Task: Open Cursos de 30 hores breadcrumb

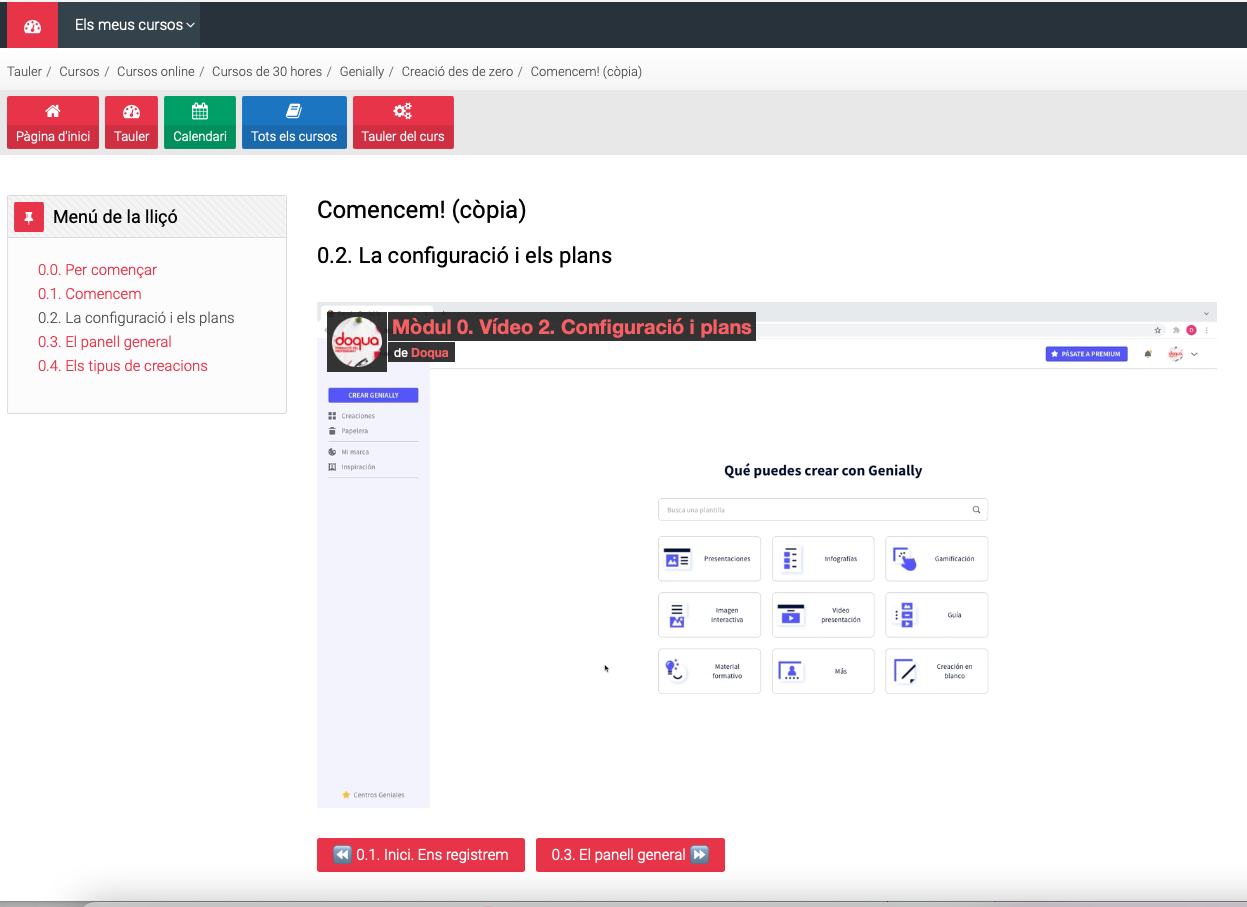Action: click(x=267, y=72)
